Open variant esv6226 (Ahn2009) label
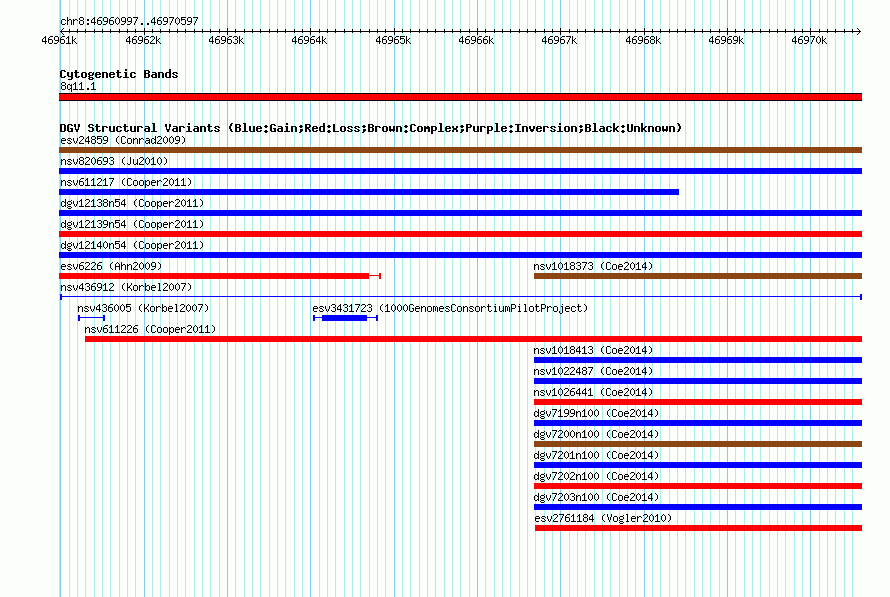Screen dimensions: 890x597 (x=111, y=266)
